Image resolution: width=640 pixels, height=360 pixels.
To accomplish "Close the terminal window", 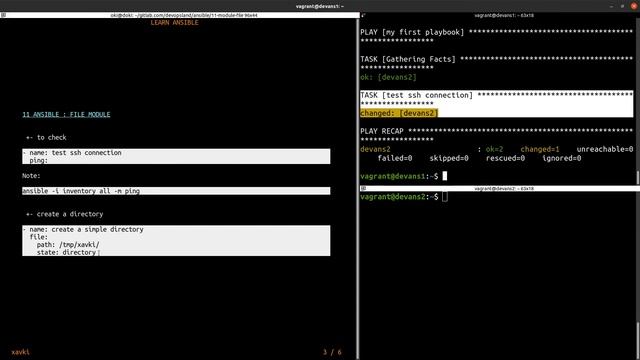I will point(634,6).
